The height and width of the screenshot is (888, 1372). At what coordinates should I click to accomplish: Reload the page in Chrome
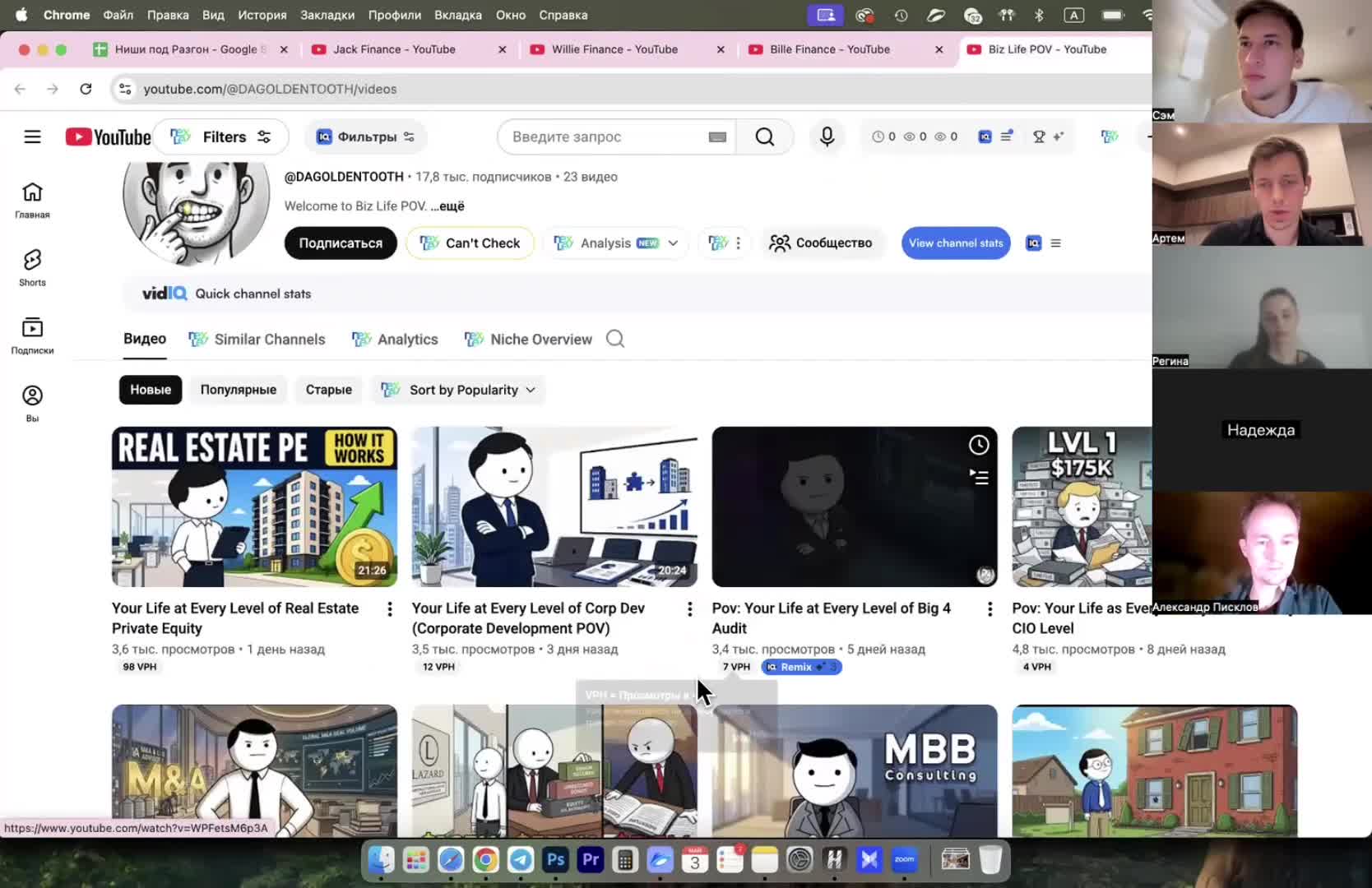coord(86,89)
